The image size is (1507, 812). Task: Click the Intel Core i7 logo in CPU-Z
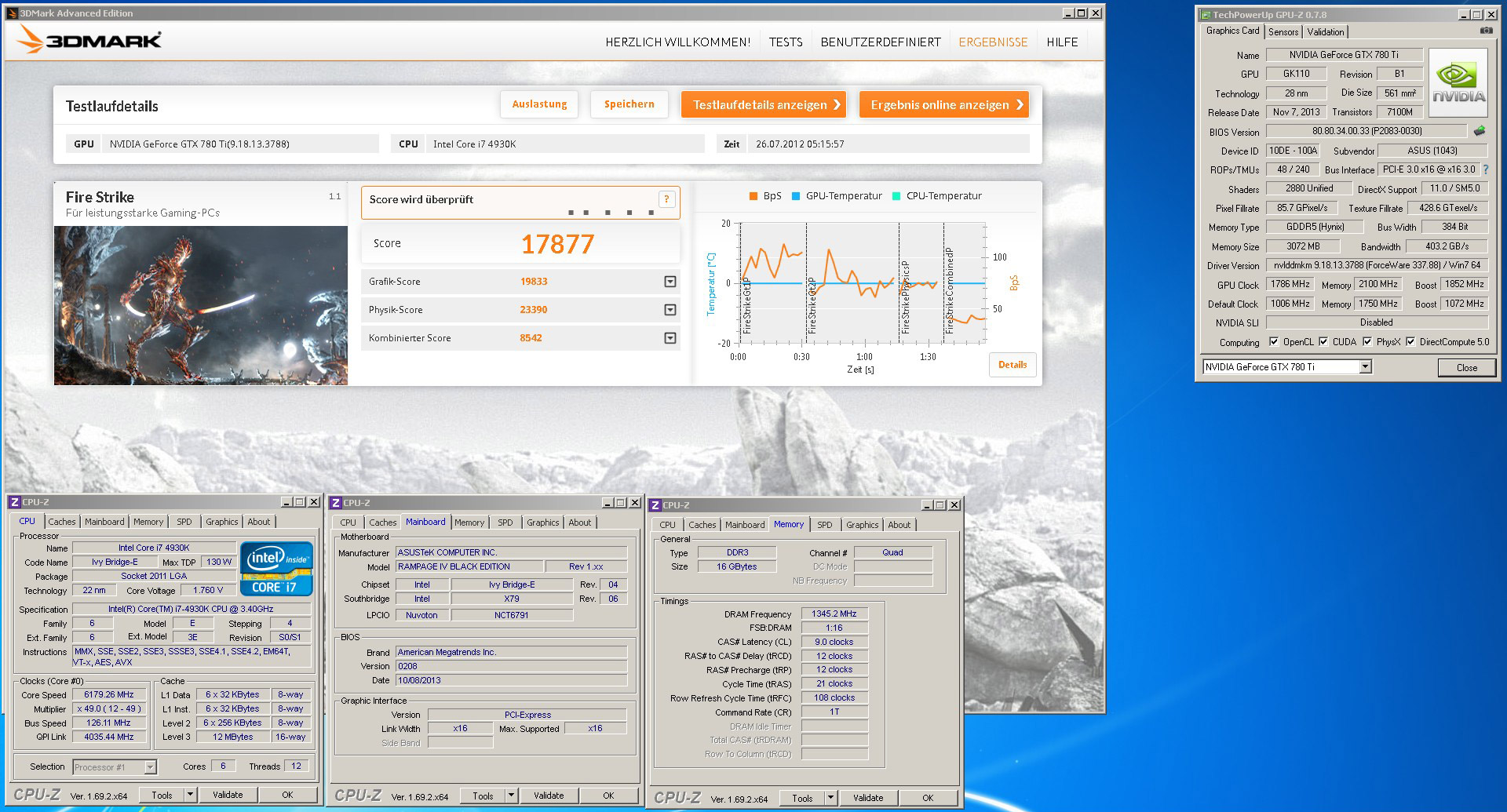point(275,569)
